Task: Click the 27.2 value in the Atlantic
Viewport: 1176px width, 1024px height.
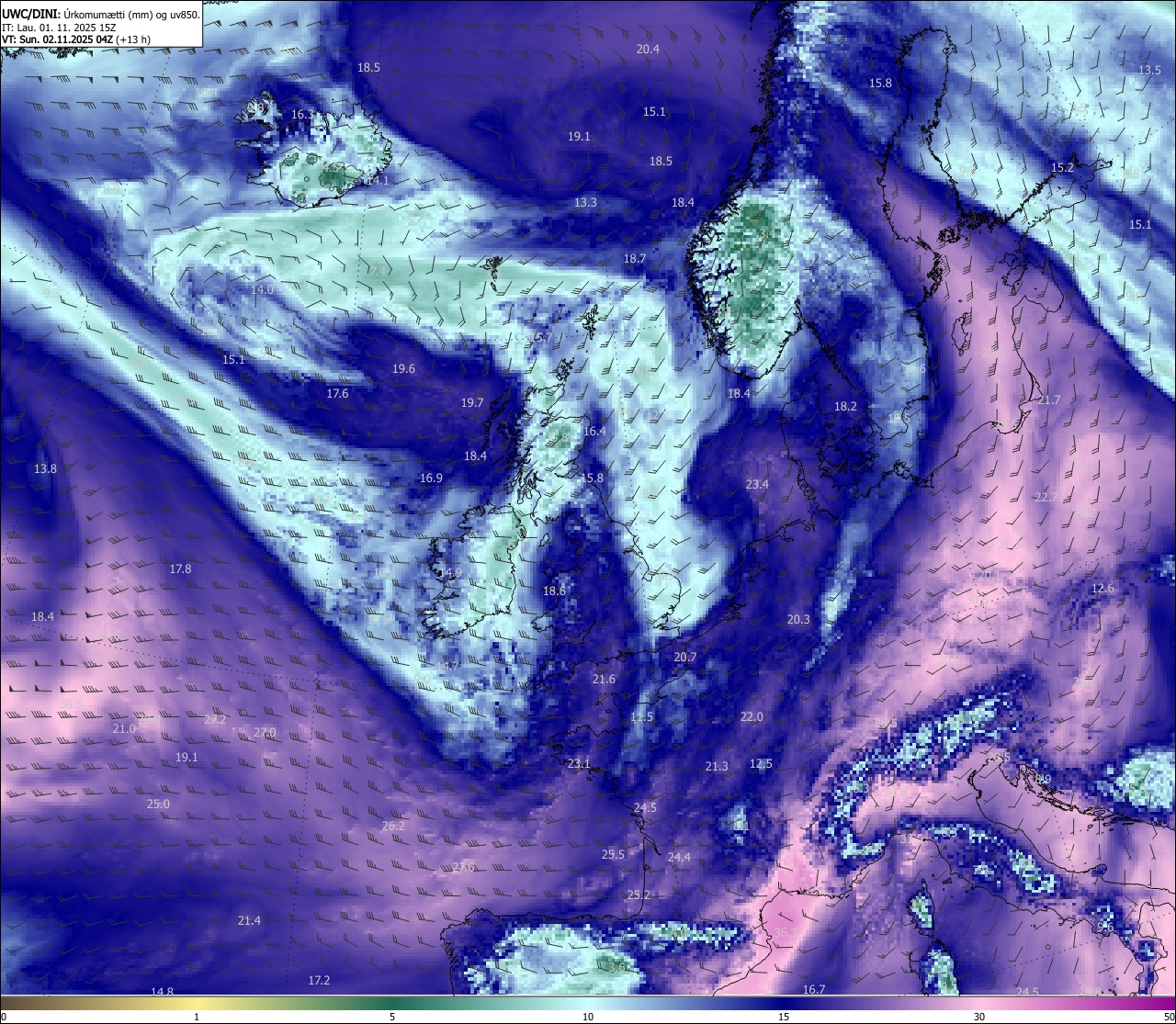Action: (x=215, y=719)
